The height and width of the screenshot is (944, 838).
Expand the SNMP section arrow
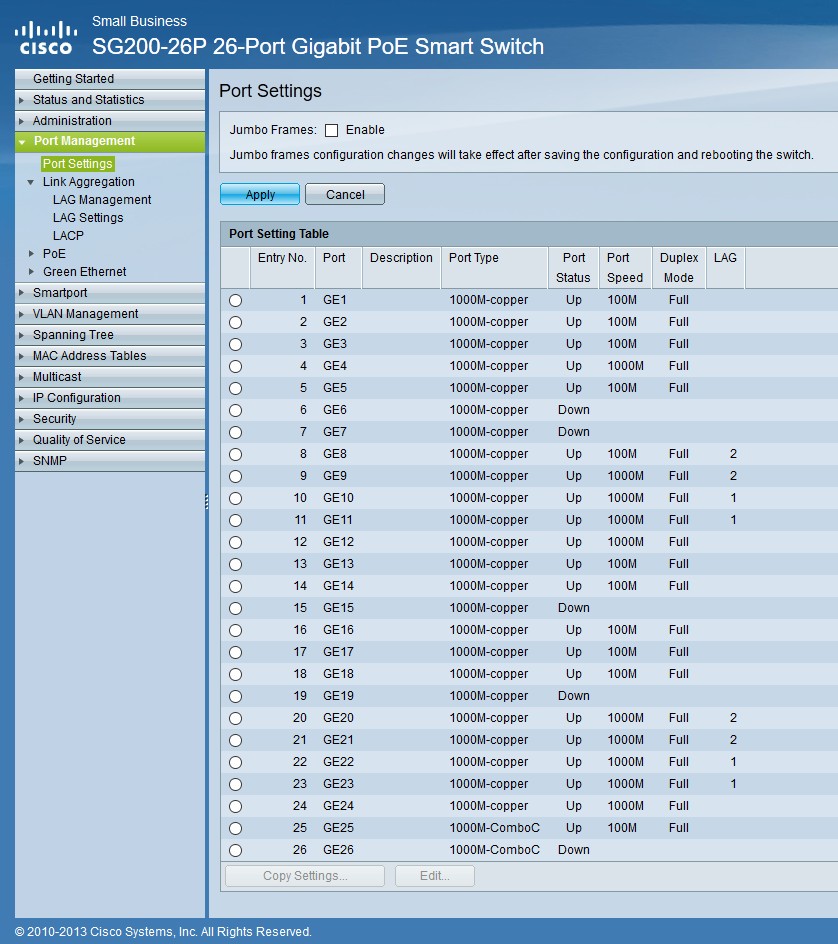point(22,461)
